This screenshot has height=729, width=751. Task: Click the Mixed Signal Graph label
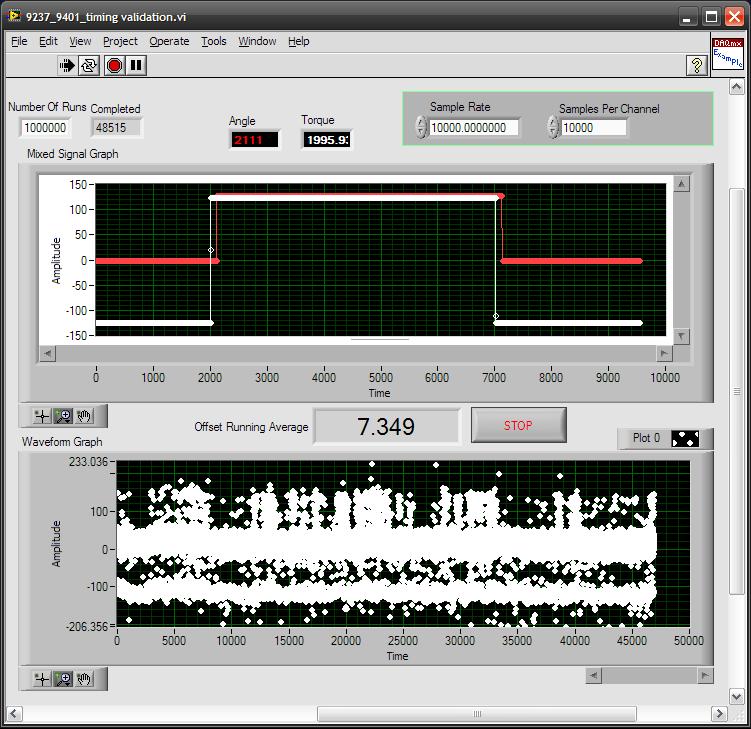[73, 154]
